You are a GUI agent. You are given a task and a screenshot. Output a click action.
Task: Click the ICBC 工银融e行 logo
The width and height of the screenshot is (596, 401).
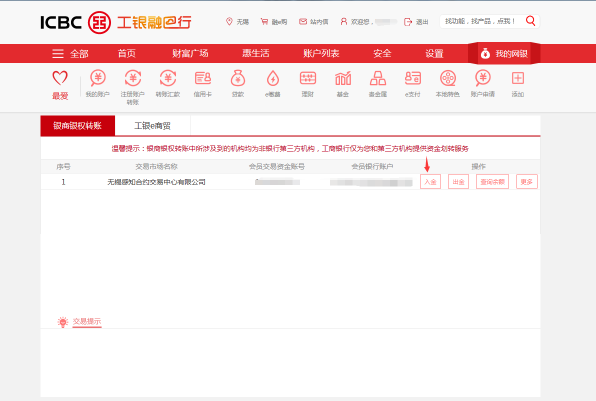116,22
